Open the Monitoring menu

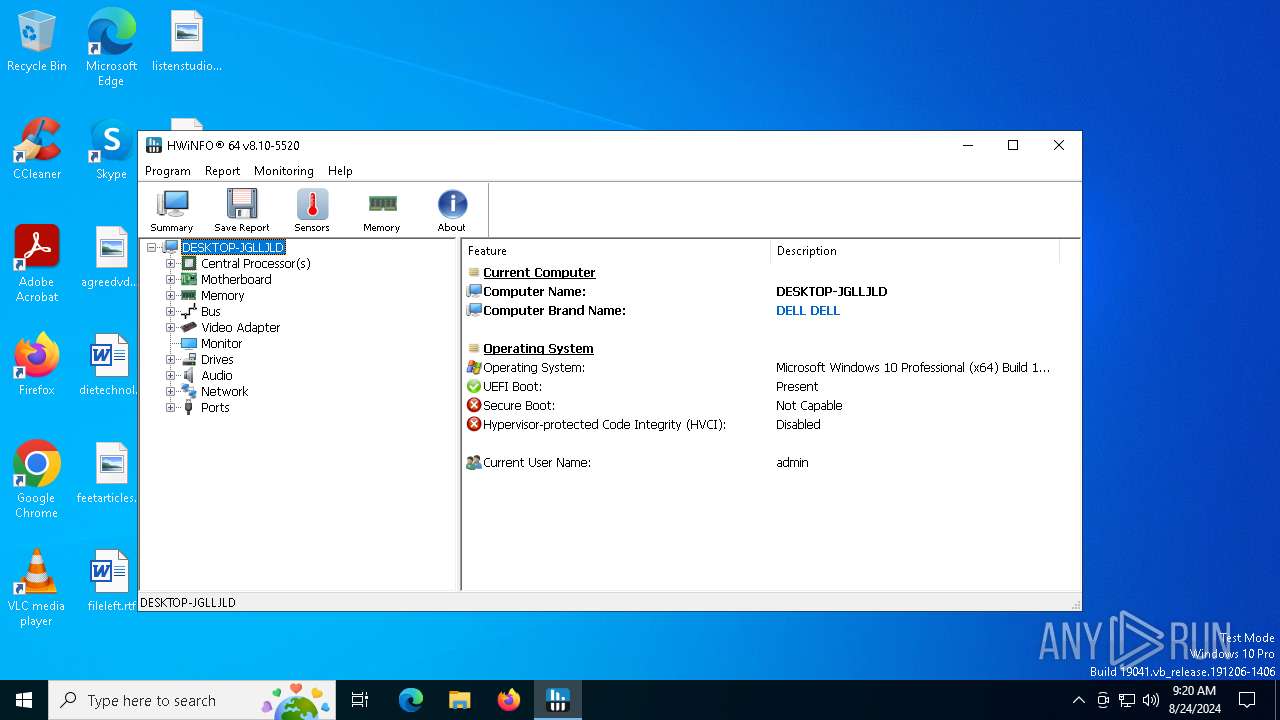tap(284, 171)
